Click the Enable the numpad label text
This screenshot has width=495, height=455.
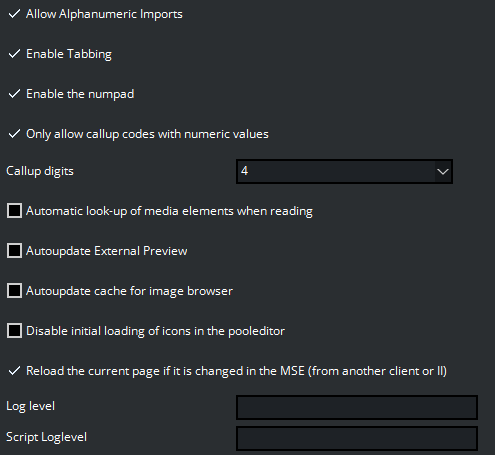point(80,94)
